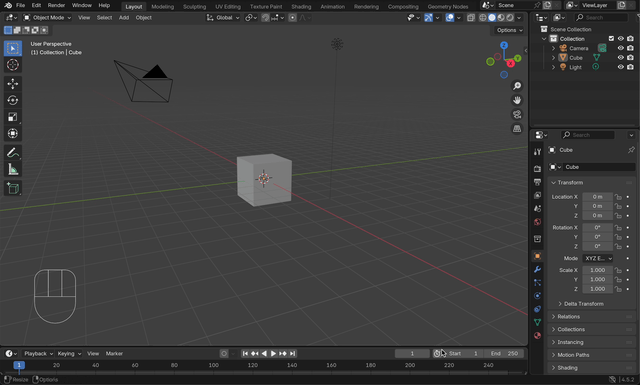This screenshot has height=385, width=640.
Task: Open the Particles properties tab
Action: 537,283
